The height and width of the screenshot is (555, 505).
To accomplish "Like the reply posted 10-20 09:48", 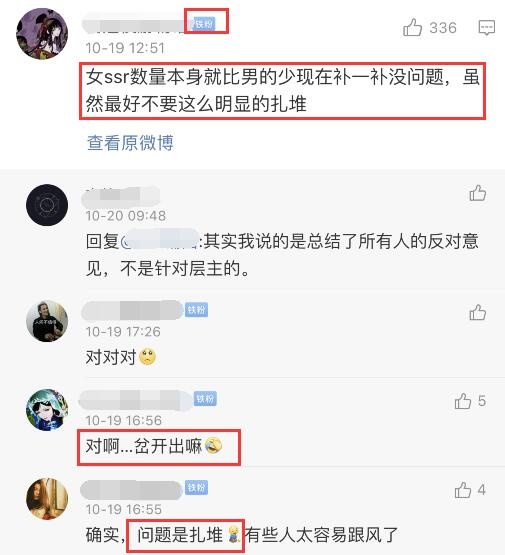I will [x=477, y=193].
